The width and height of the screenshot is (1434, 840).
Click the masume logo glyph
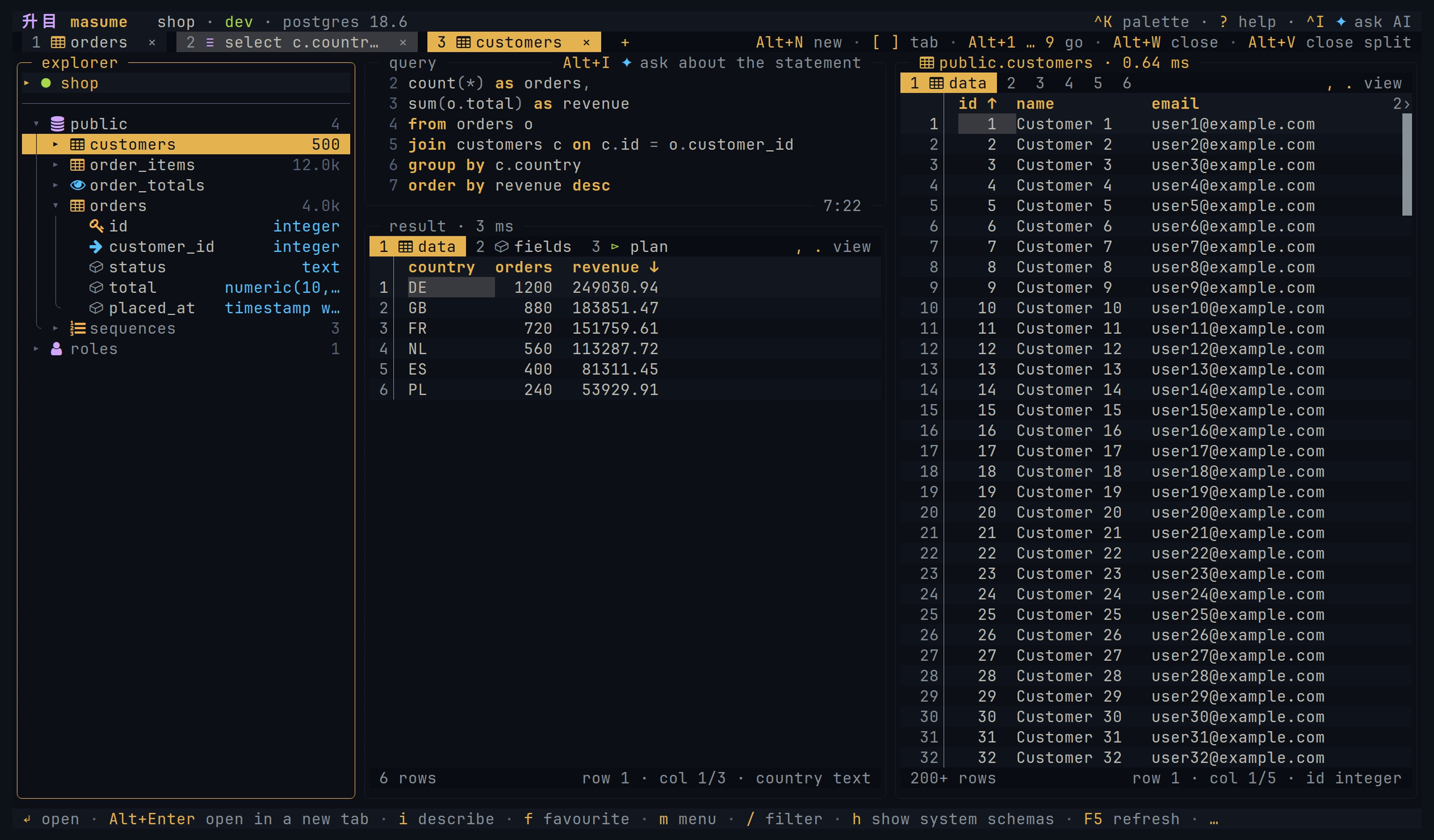click(39, 22)
